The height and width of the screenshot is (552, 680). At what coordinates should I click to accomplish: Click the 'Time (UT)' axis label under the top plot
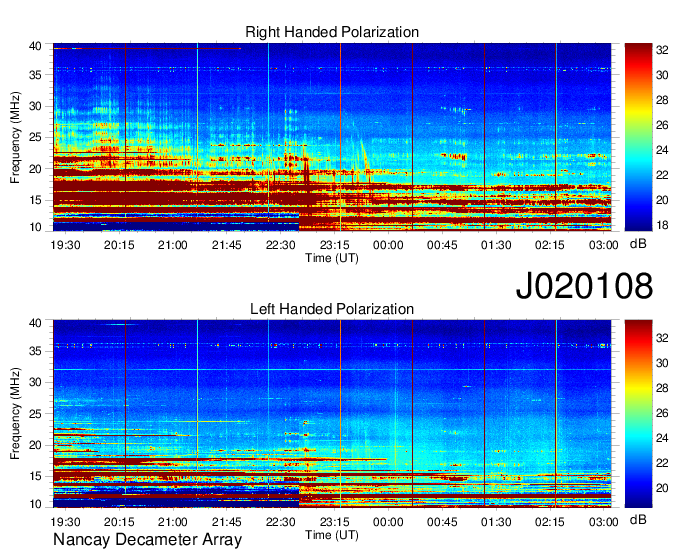point(332,258)
